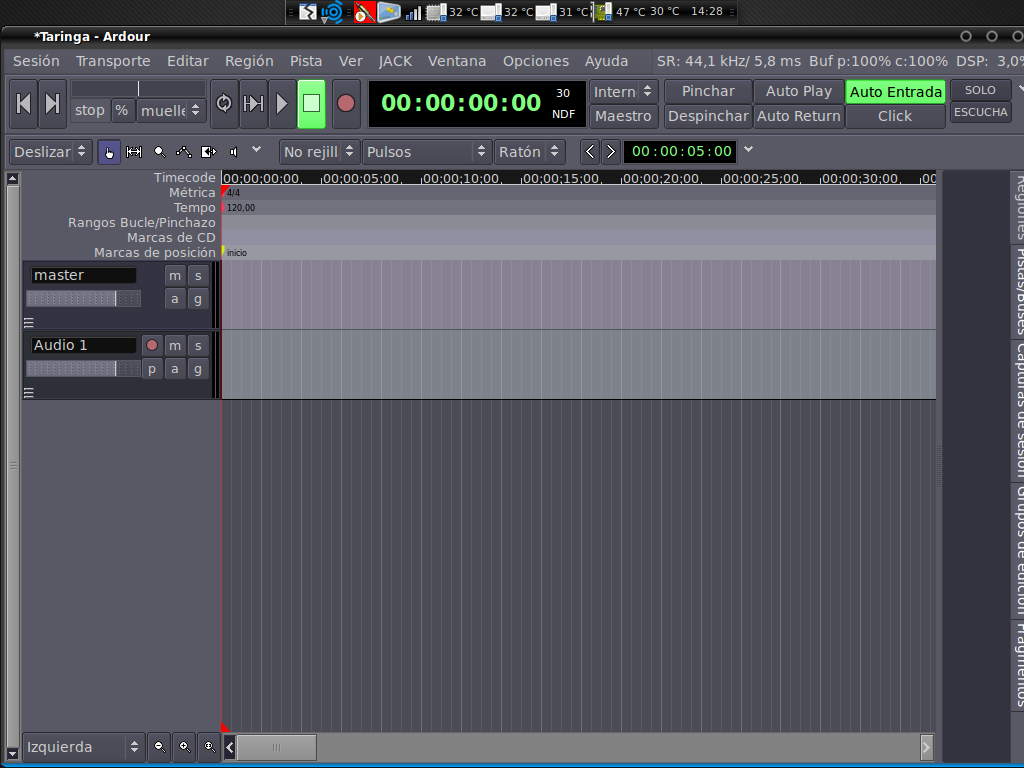Click the horizontal timeline scrollbar thumb
The width and height of the screenshot is (1024, 768).
click(277, 747)
